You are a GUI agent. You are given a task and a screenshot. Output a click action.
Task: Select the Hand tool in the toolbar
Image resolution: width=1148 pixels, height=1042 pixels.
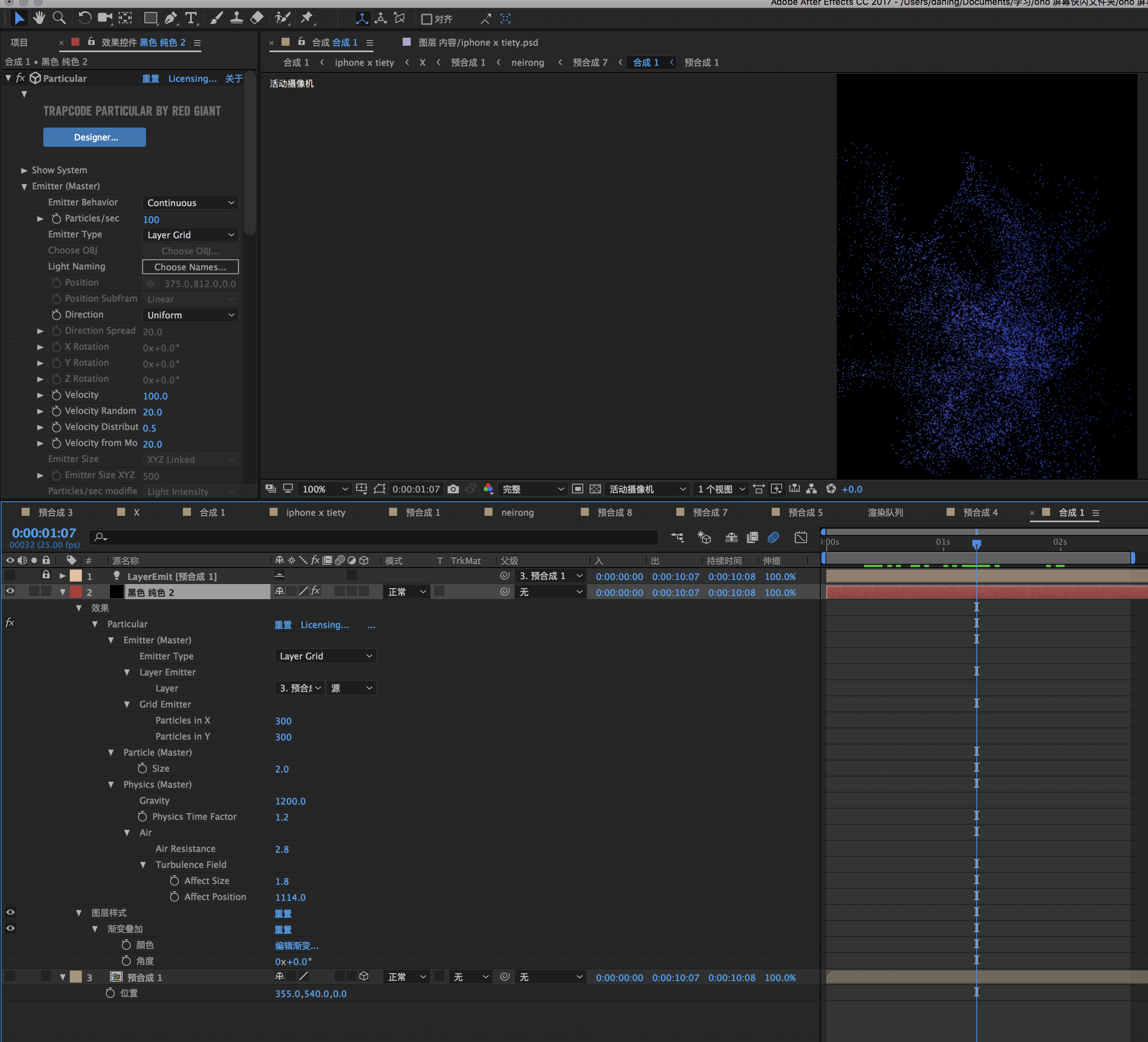[39, 18]
